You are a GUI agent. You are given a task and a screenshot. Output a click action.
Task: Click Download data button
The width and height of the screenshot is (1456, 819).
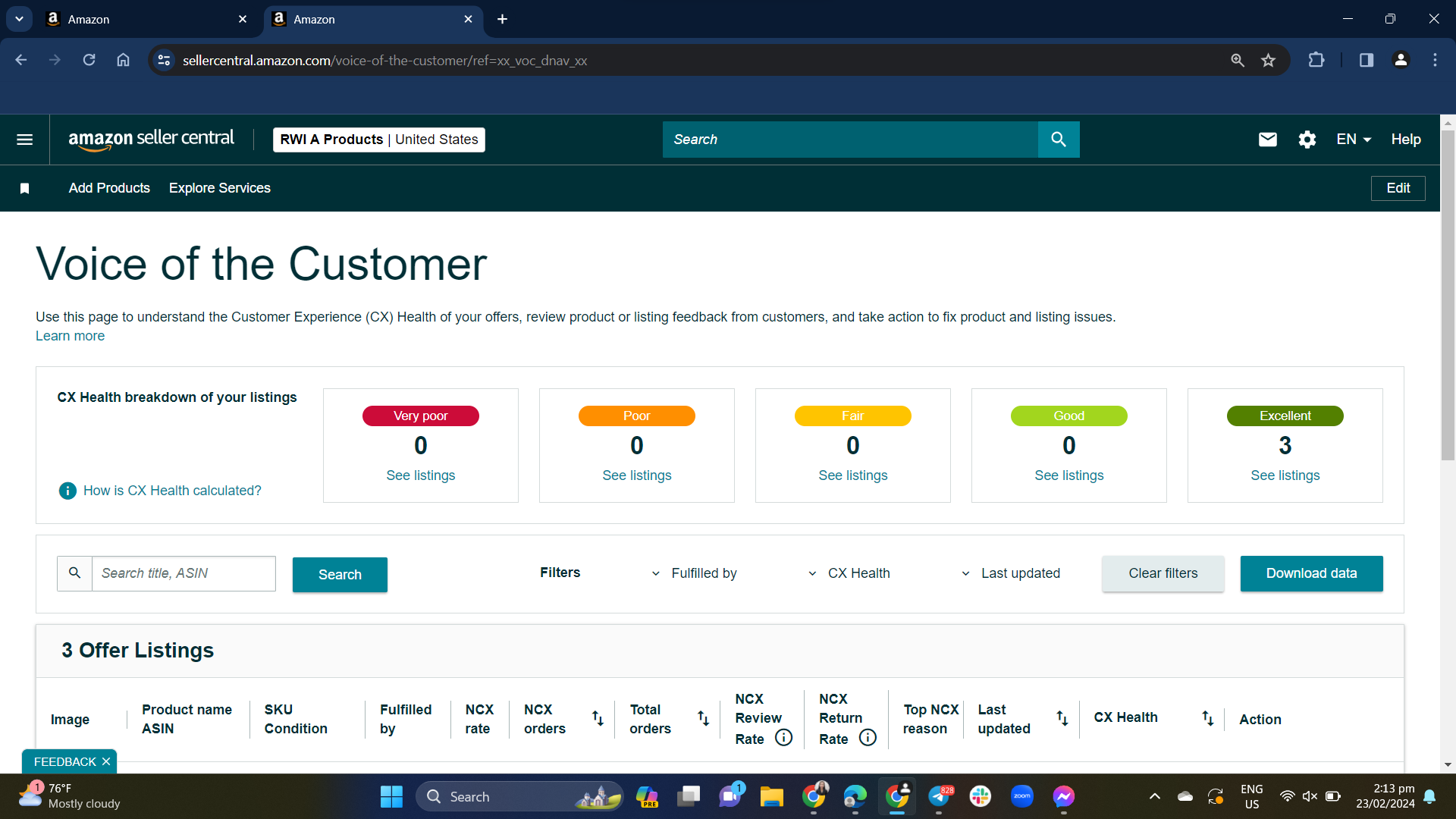click(x=1312, y=573)
